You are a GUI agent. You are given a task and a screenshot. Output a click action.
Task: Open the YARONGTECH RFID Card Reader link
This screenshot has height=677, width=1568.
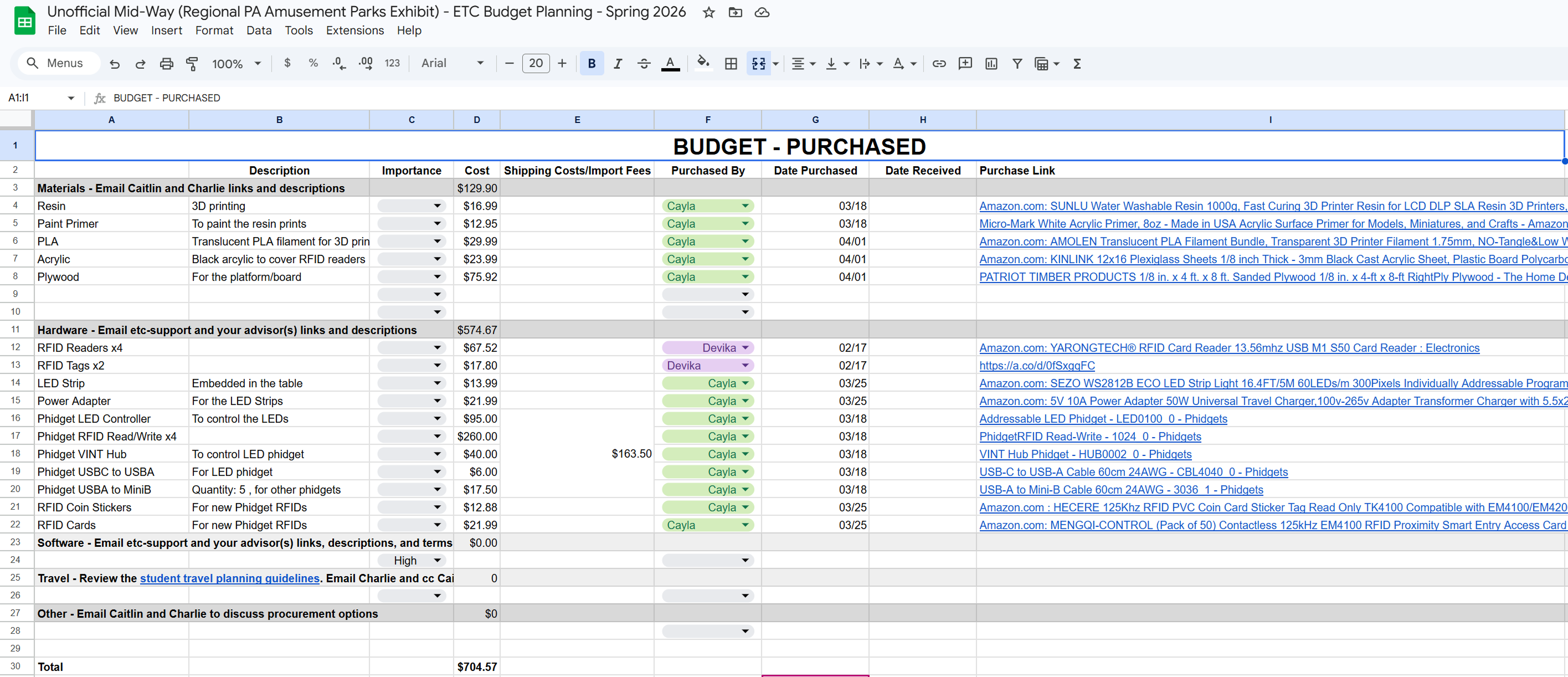click(x=1229, y=347)
